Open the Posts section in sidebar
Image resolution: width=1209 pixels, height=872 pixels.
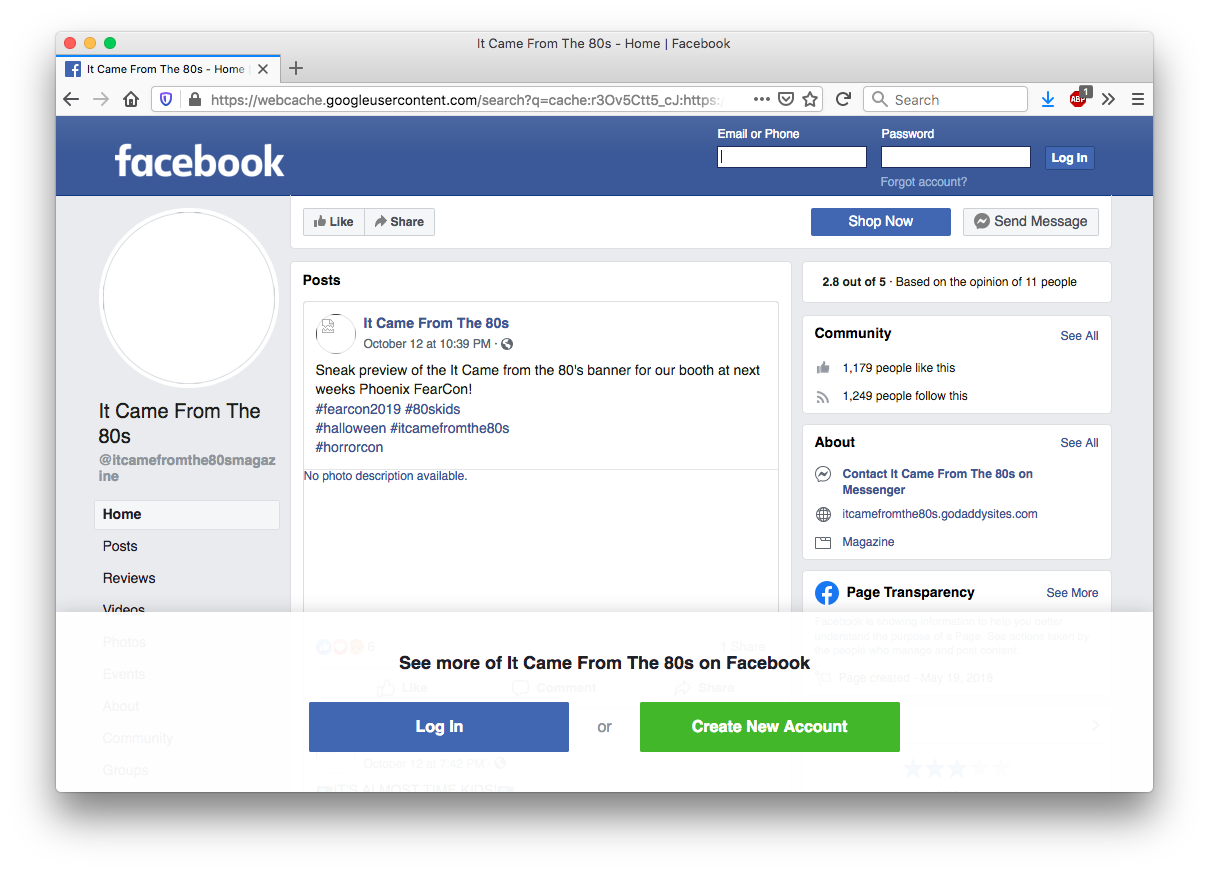[120, 546]
